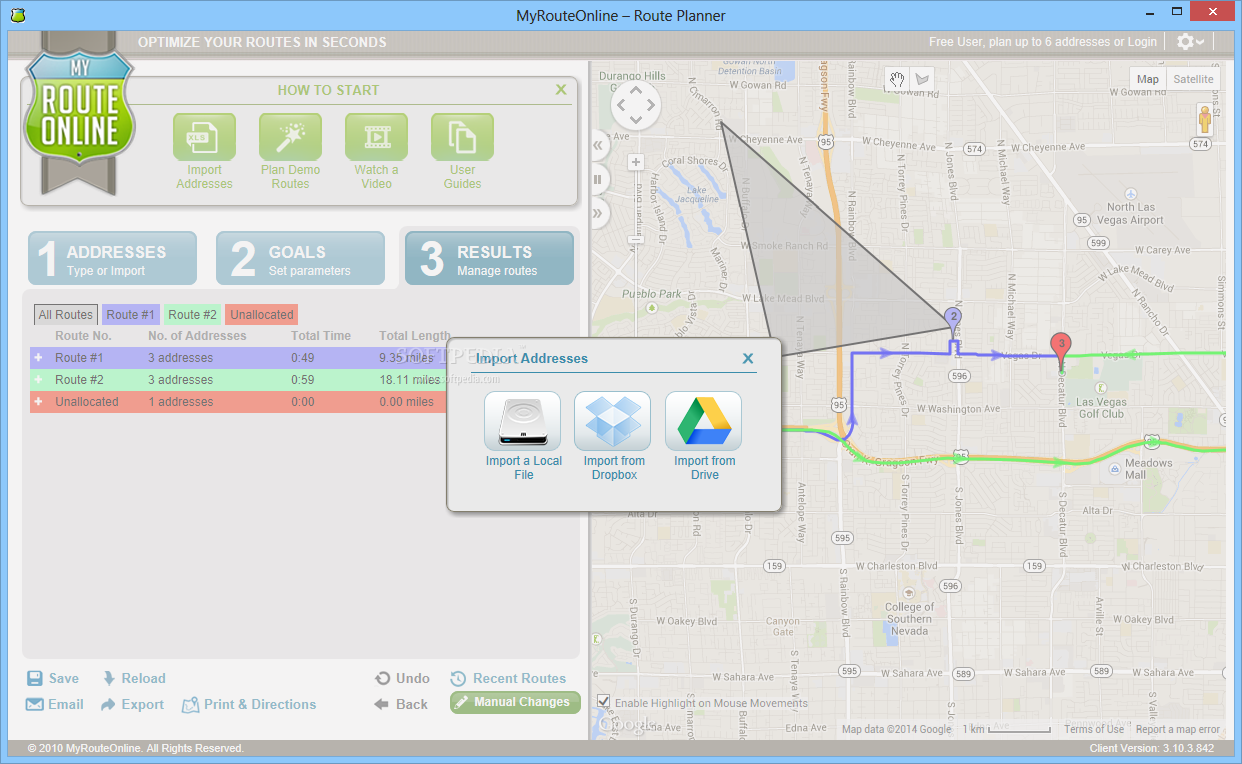Zoom in on the map
The width and height of the screenshot is (1242, 764).
coord(635,162)
